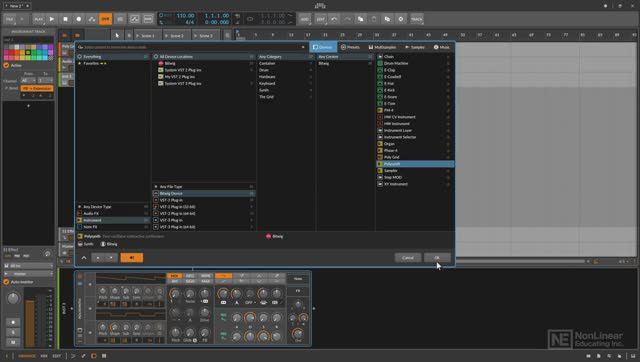Switch to the Presets browser tab
Image resolution: width=640 pixels, height=362 pixels.
351,47
